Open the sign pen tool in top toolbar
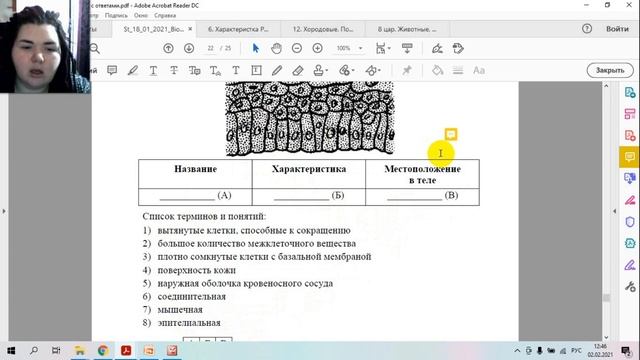The width and height of the screenshot is (640, 360). tap(437, 49)
